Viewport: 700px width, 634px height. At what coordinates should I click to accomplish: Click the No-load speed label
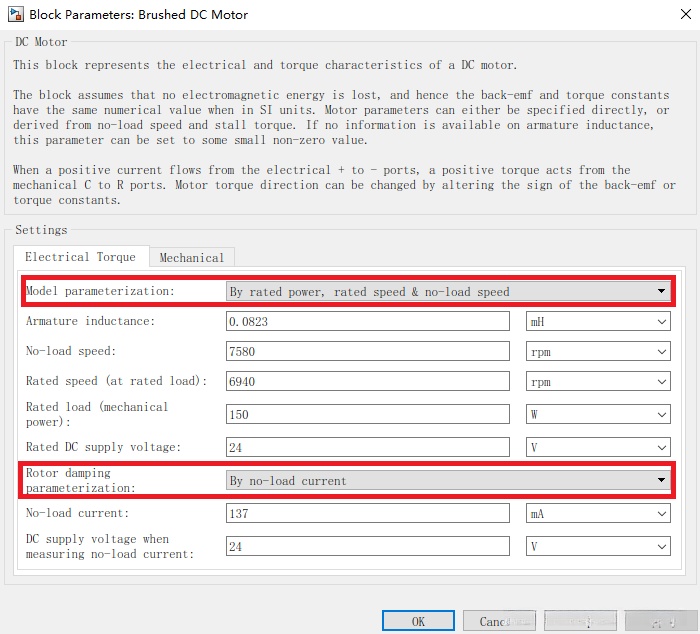71,351
